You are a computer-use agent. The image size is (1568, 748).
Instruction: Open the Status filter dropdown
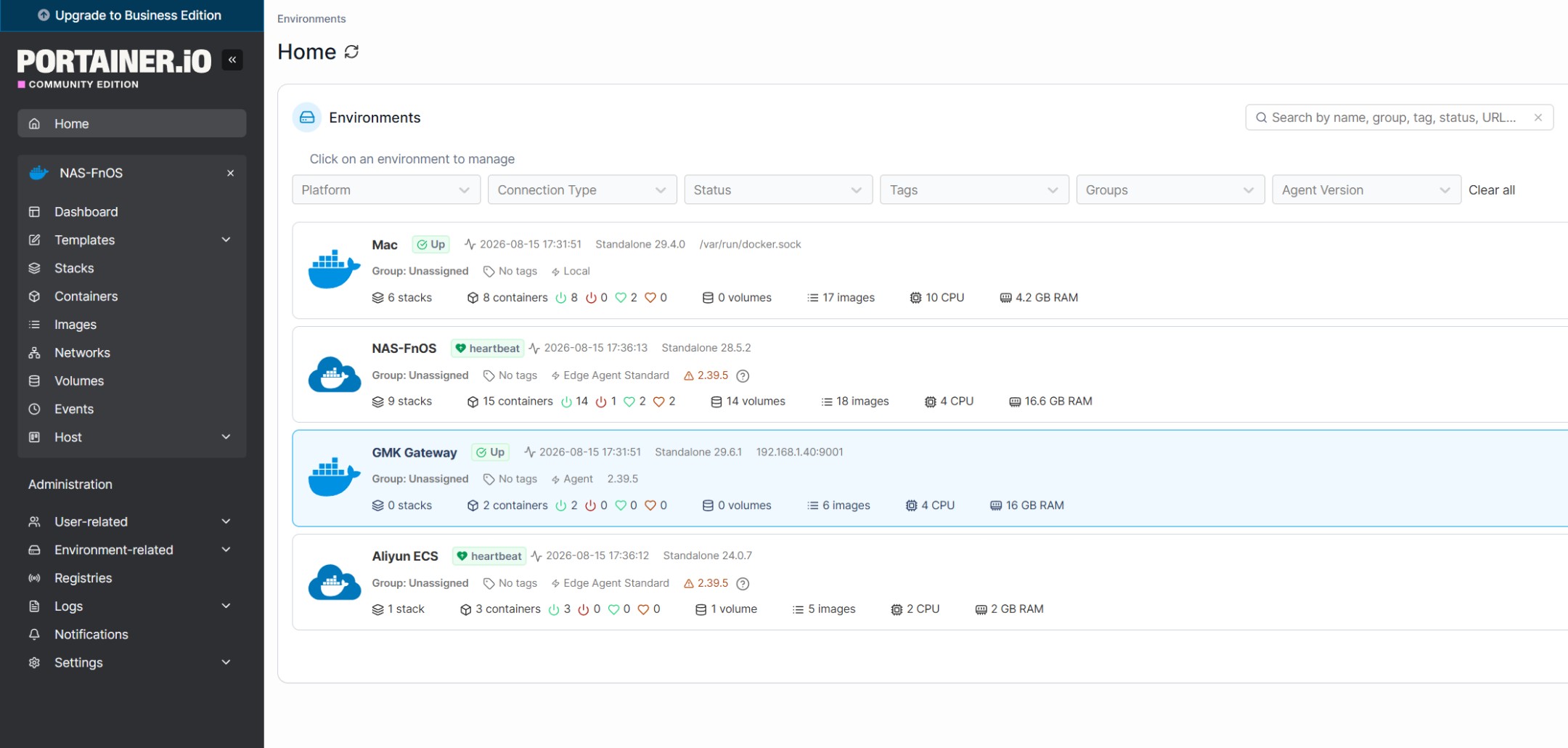click(778, 190)
